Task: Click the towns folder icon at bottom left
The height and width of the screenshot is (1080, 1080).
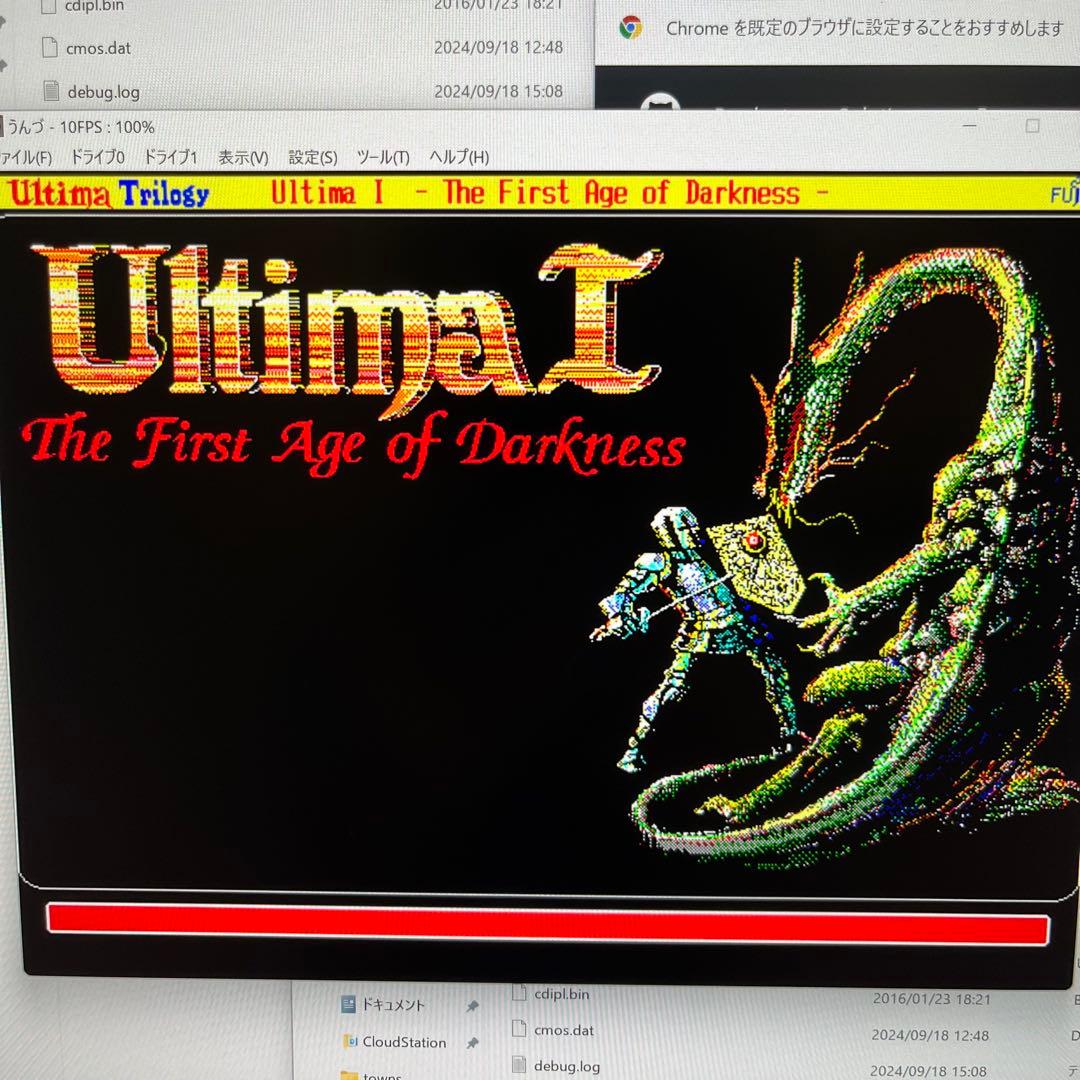Action: point(349,1075)
